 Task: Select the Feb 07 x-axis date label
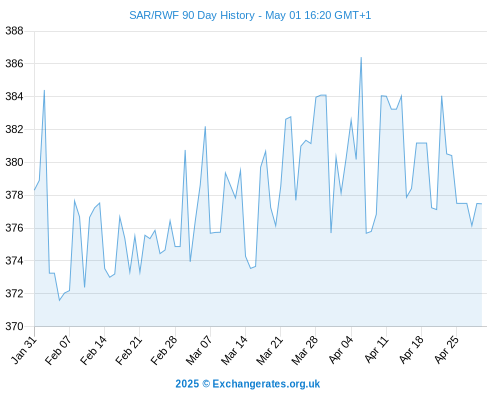58,350
